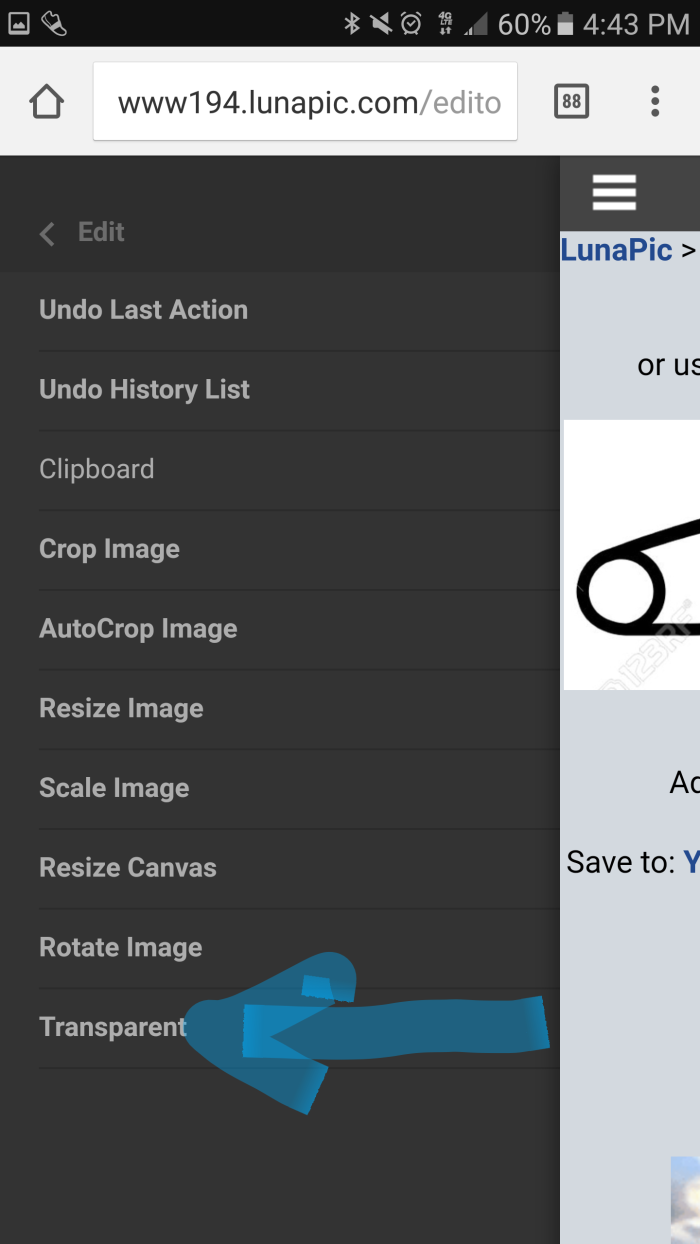The width and height of the screenshot is (700, 1244).
Task: Open the browser three-dot overflow menu
Action: point(655,101)
